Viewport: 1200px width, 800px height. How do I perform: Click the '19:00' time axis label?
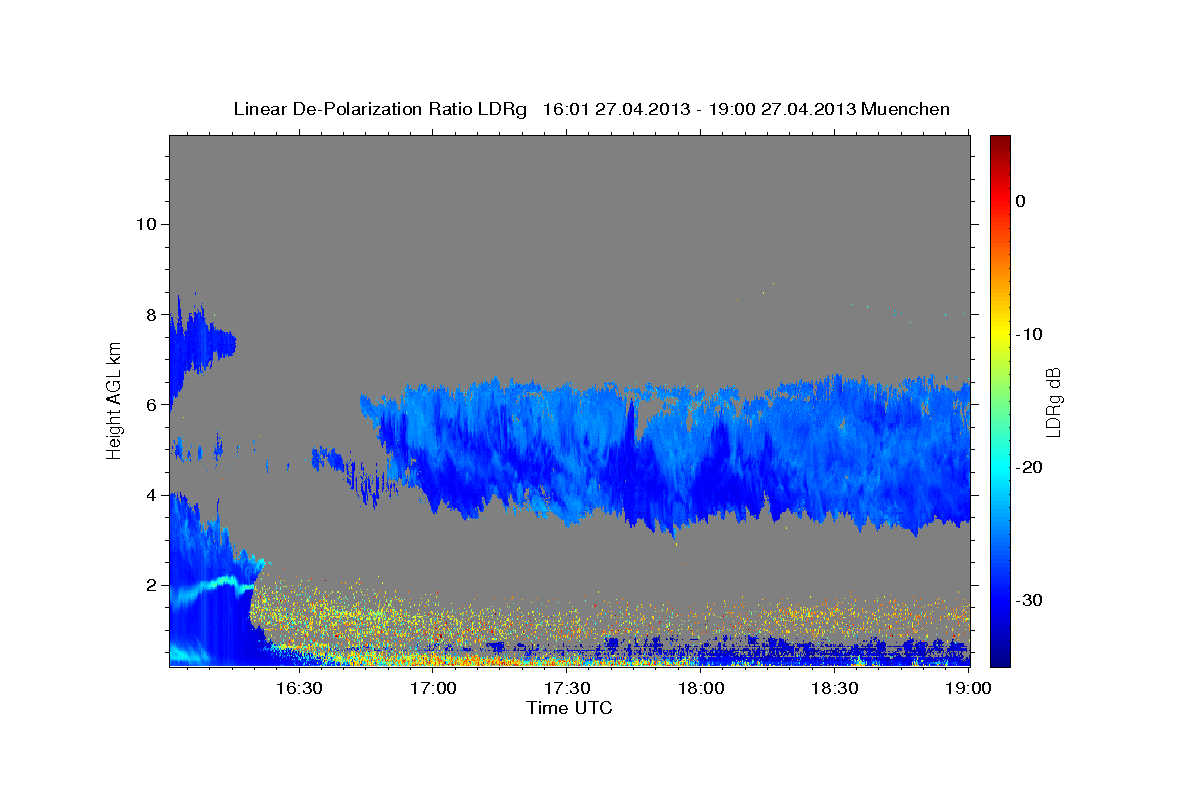pos(968,689)
